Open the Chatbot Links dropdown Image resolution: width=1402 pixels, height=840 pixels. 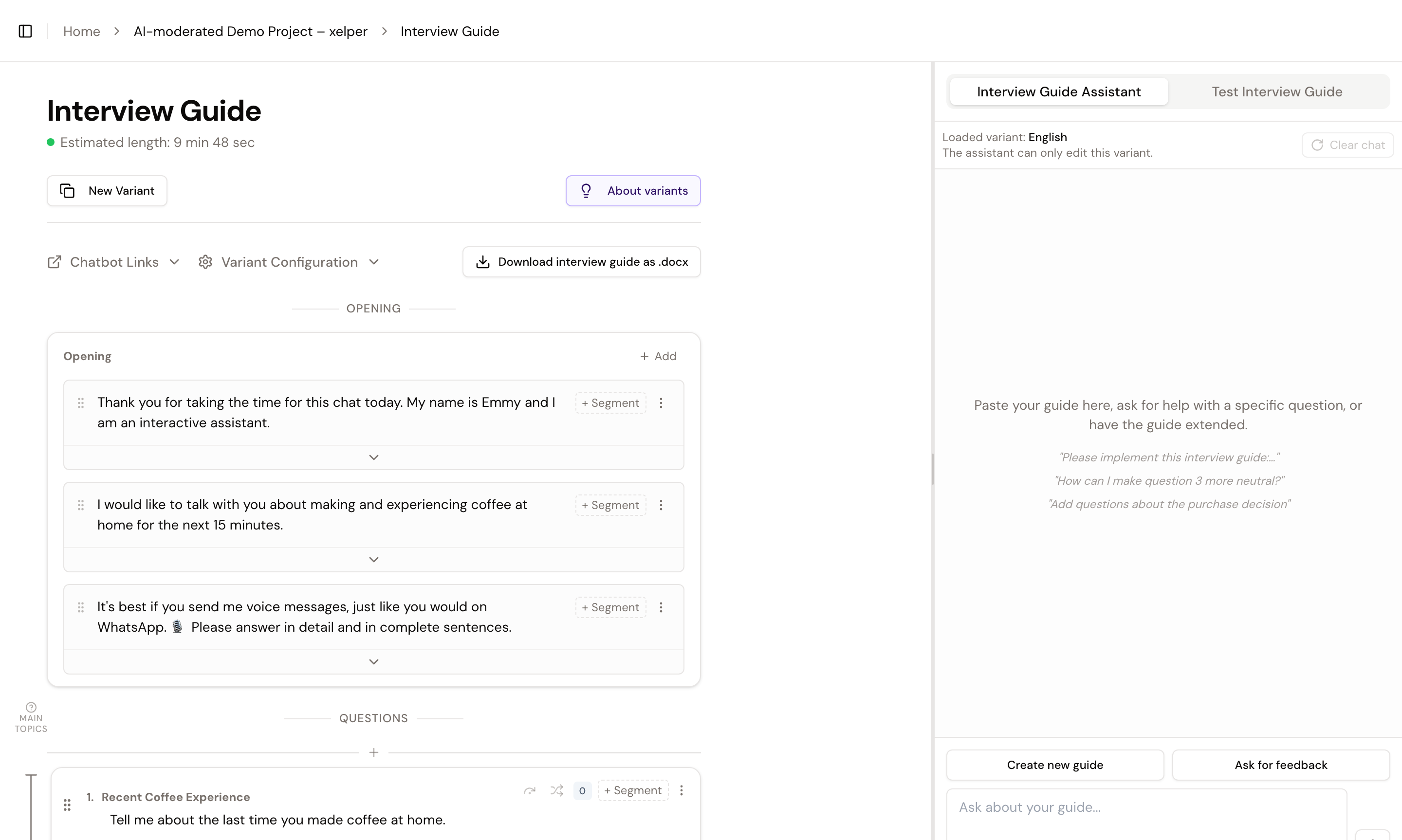click(113, 262)
